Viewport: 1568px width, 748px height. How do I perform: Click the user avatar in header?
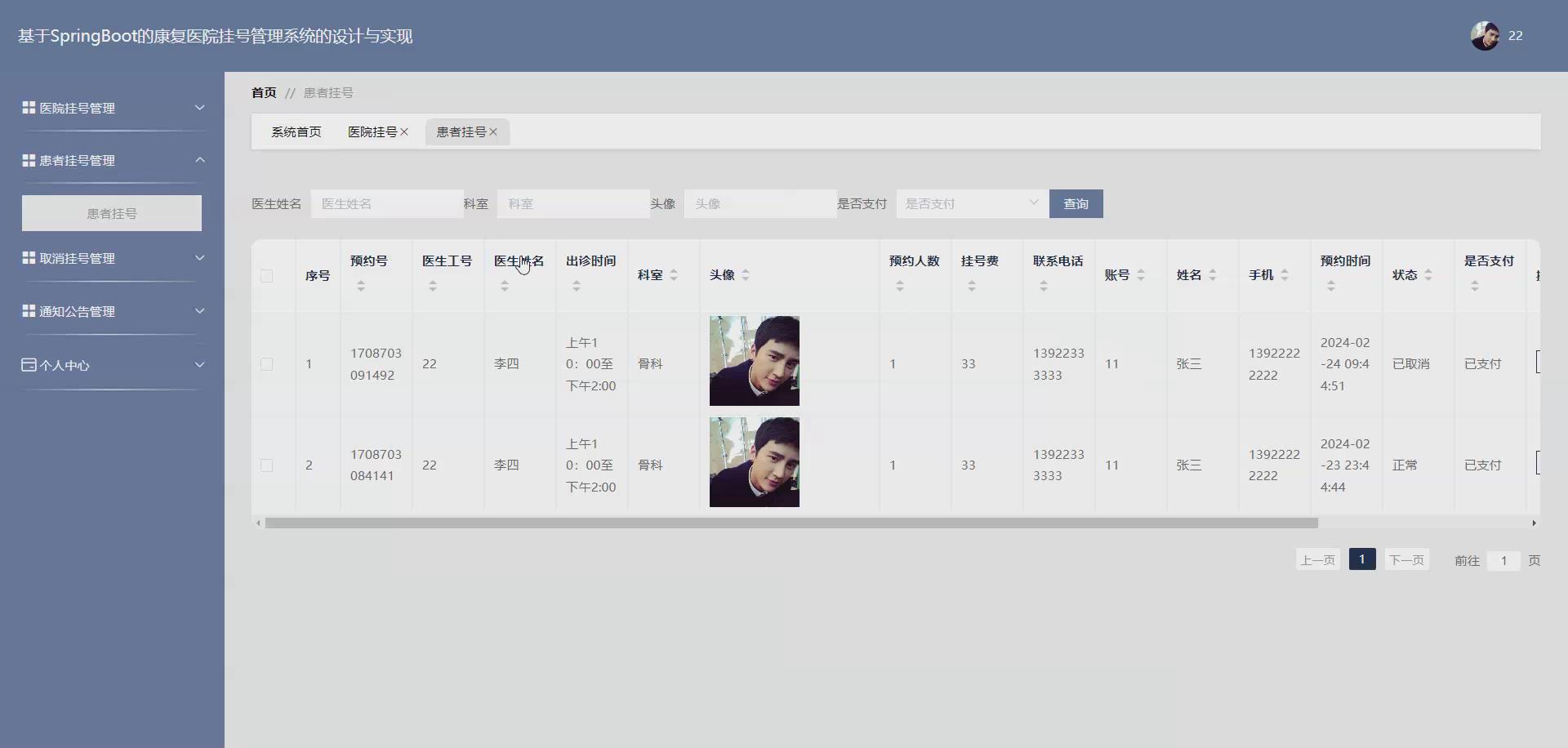click(x=1485, y=36)
